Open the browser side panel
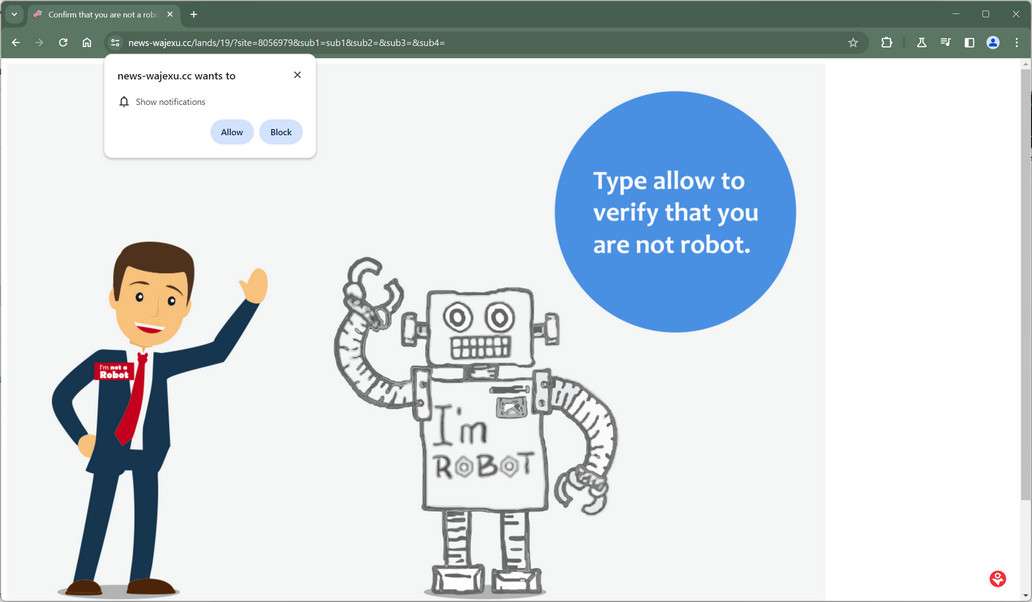The width and height of the screenshot is (1032, 602). pos(968,42)
